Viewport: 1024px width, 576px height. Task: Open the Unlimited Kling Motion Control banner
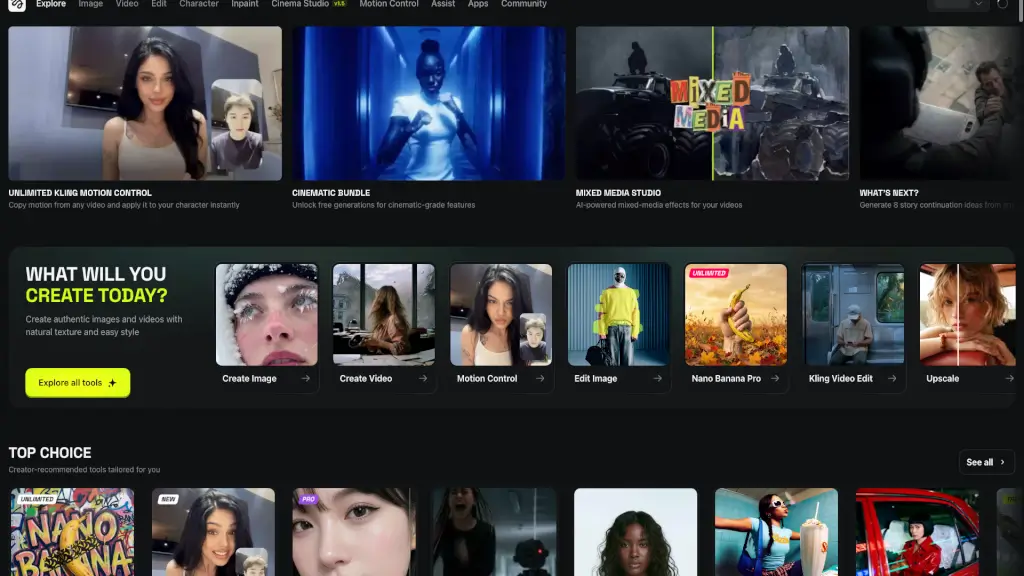click(145, 103)
